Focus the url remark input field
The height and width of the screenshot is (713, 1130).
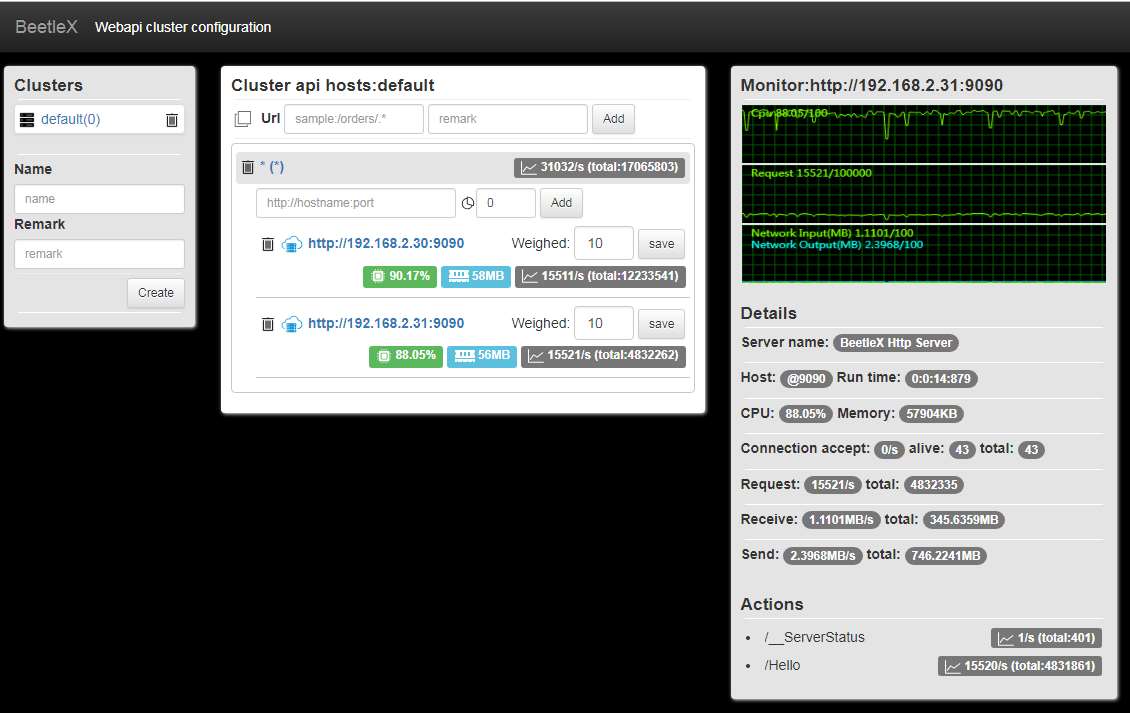[508, 119]
